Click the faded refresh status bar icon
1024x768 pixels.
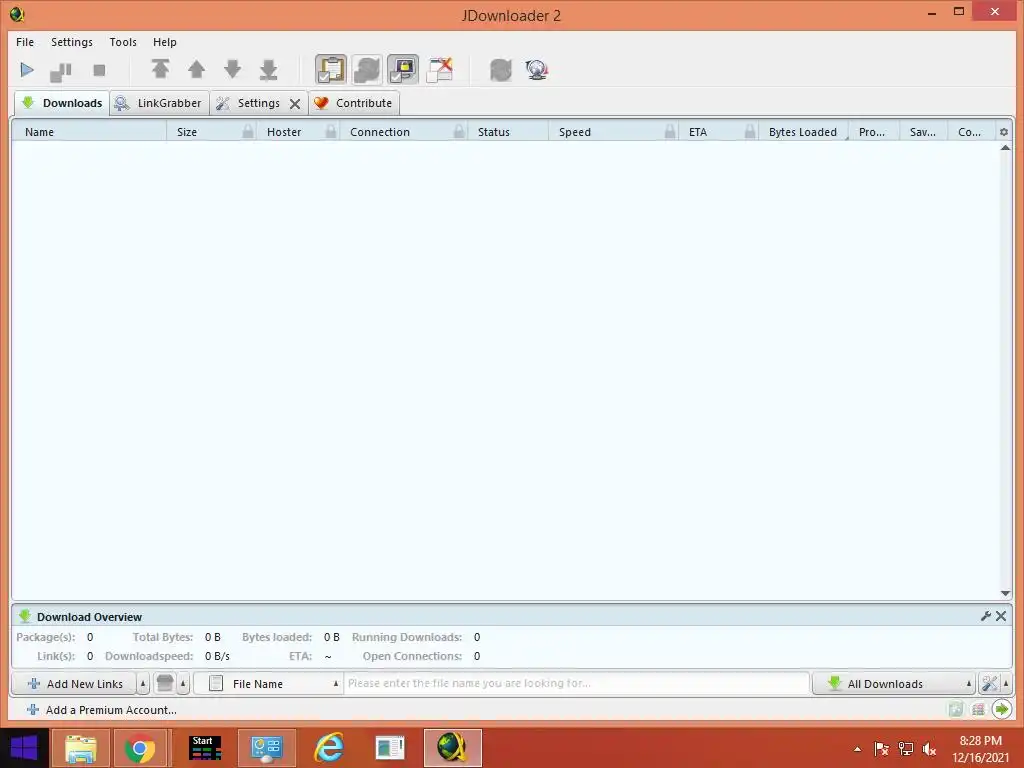tap(956, 709)
